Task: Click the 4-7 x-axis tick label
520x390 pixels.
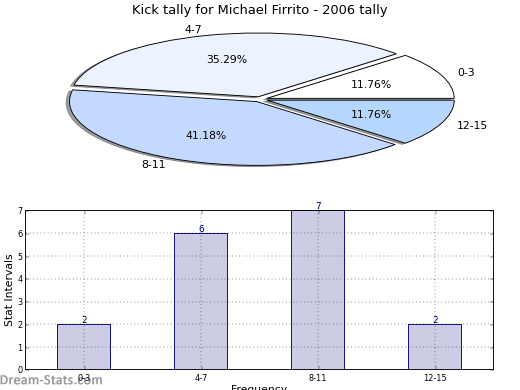Action: [201, 378]
